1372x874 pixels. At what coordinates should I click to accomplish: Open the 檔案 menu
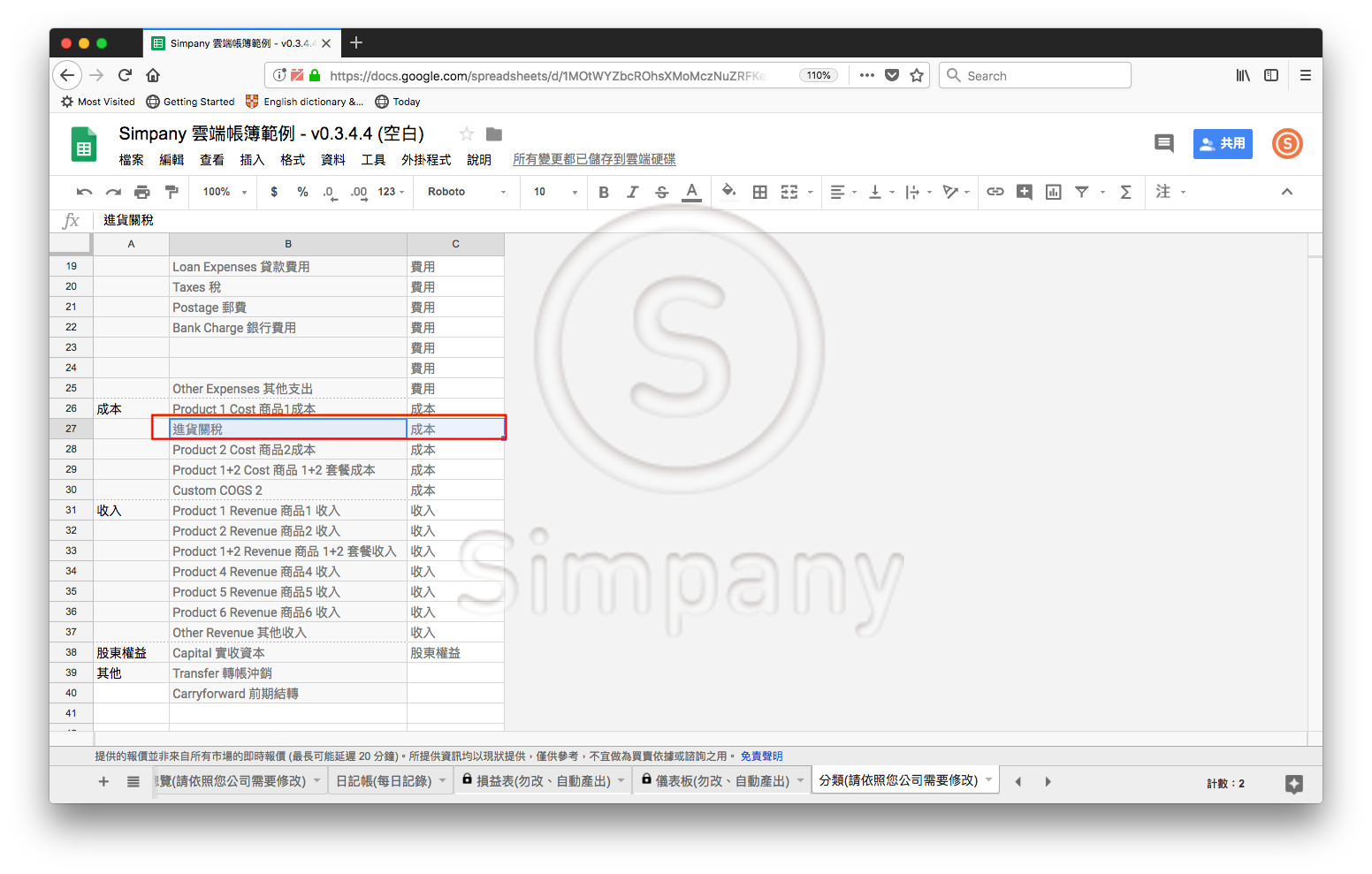click(x=131, y=160)
